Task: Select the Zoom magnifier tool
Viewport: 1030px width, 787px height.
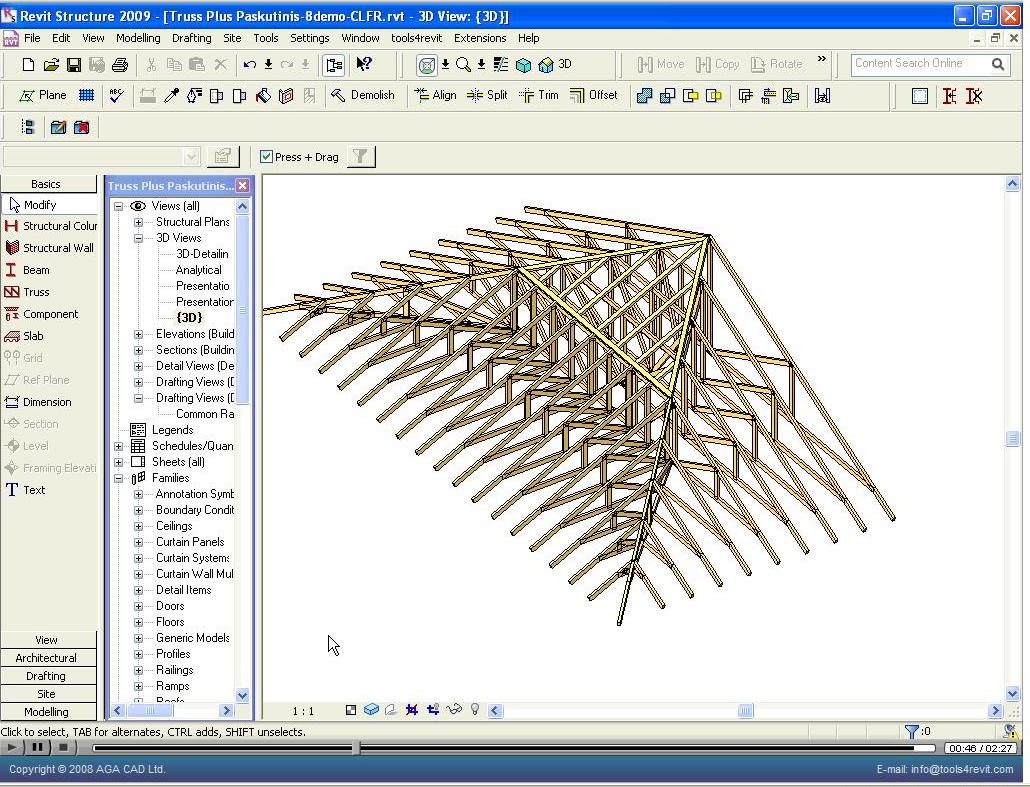Action: (x=463, y=64)
